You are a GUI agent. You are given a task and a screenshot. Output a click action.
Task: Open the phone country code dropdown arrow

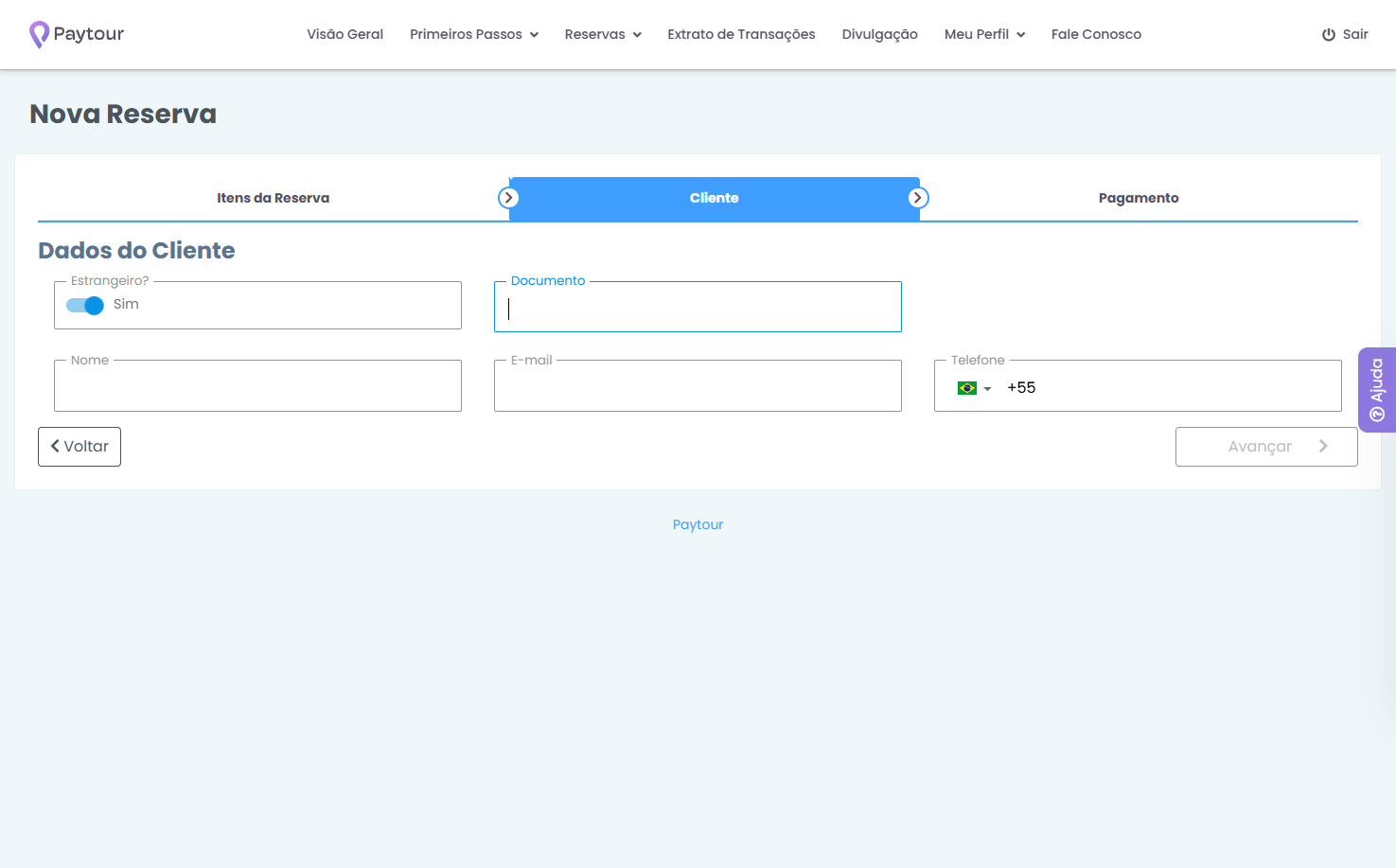pos(987,389)
